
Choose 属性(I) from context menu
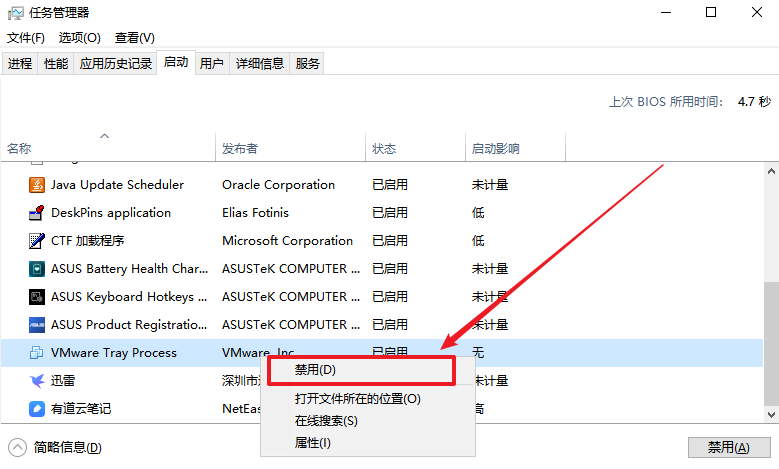tap(313, 442)
